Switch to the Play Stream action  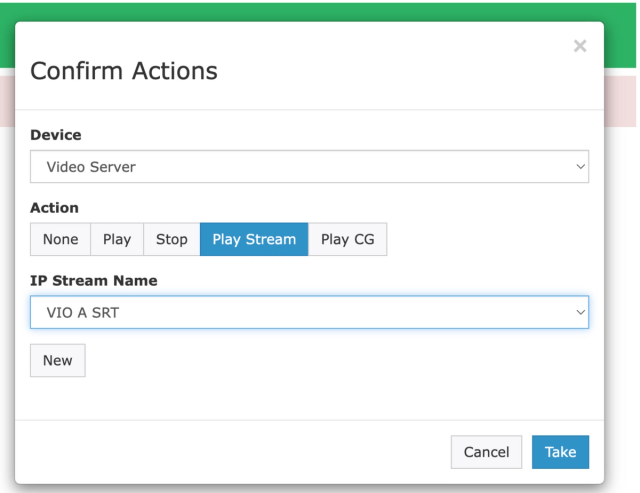click(x=254, y=240)
